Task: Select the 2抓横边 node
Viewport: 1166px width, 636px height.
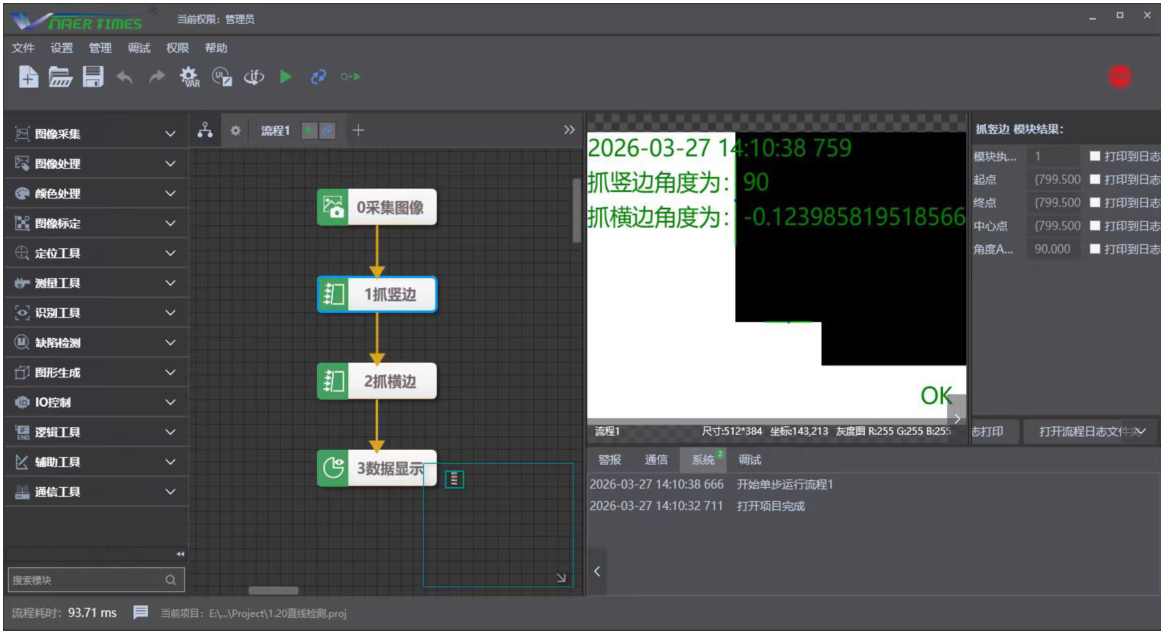Action: pyautogui.click(x=377, y=382)
